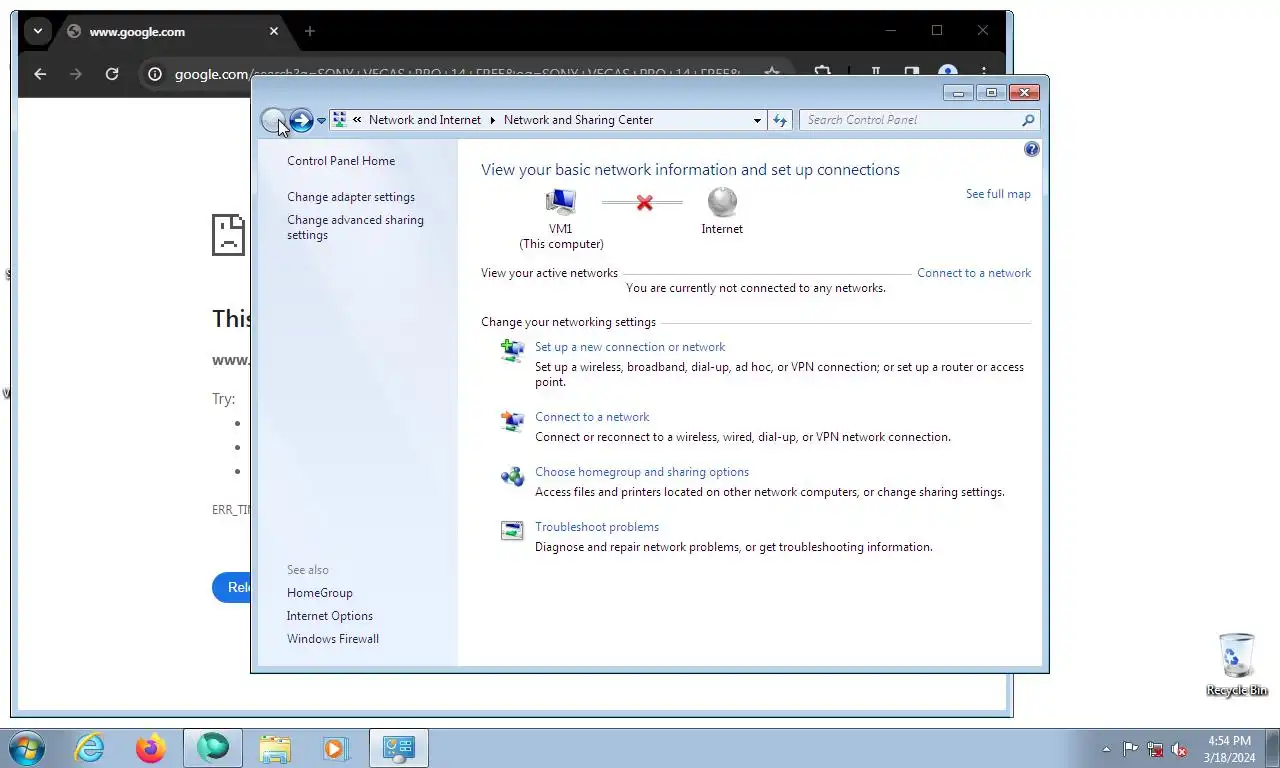1280x768 pixels.
Task: Click Connect to a network beside active networks
Action: 974,273
